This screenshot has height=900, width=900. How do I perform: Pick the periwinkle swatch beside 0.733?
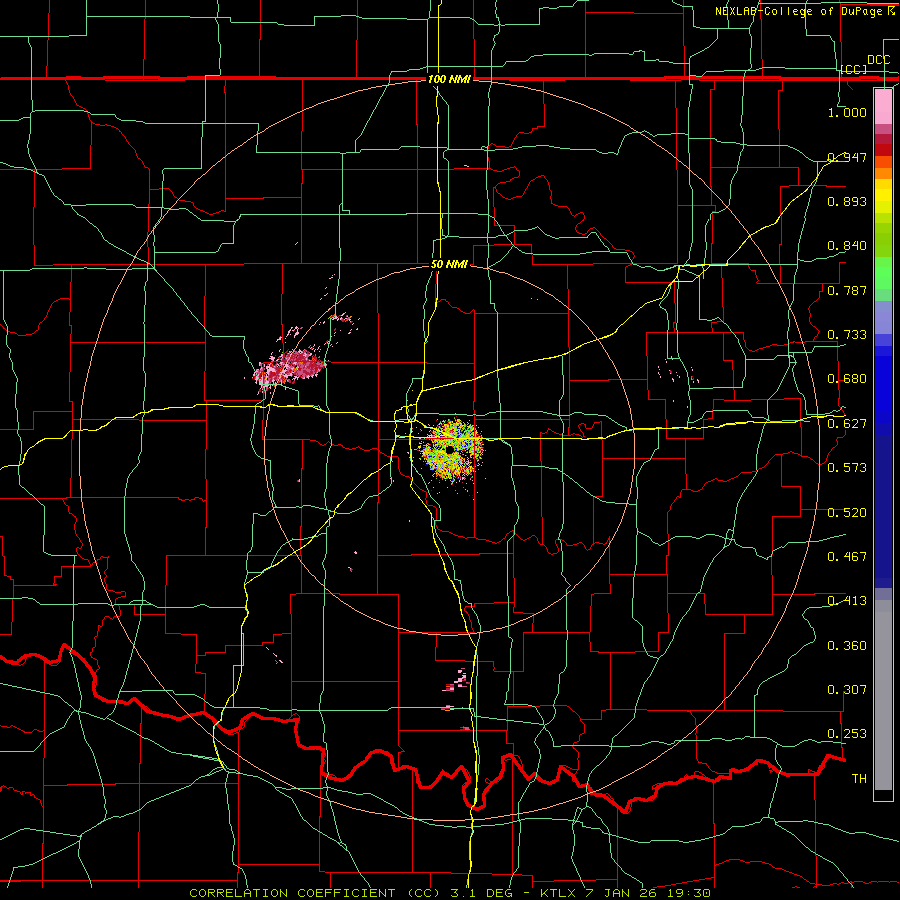click(883, 321)
